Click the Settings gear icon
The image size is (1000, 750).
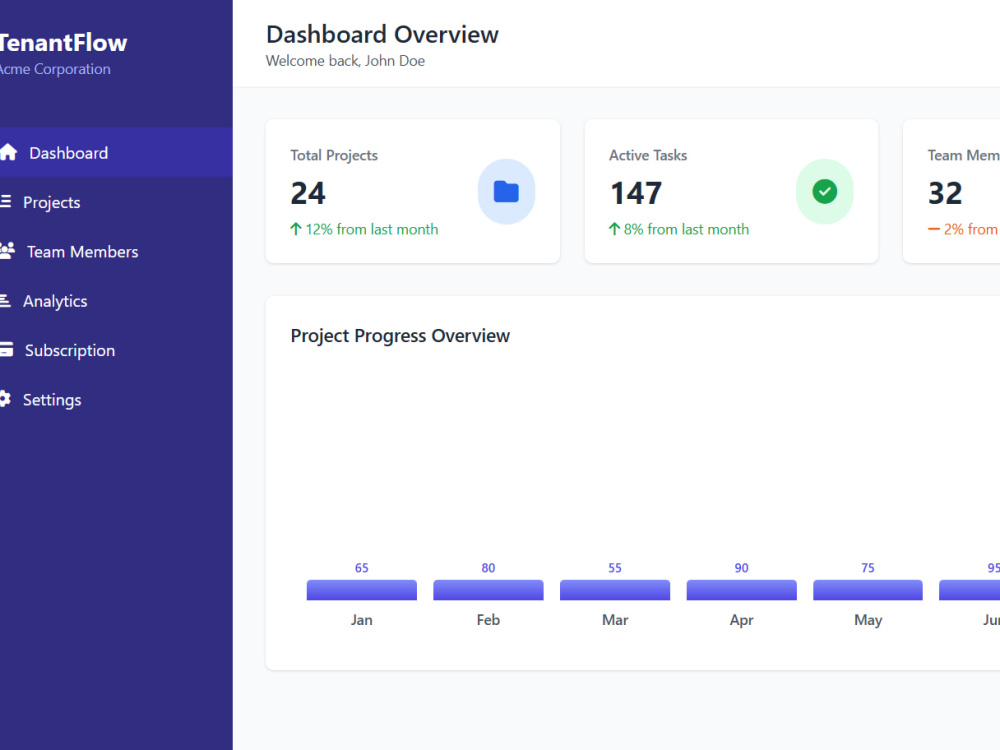point(5,399)
